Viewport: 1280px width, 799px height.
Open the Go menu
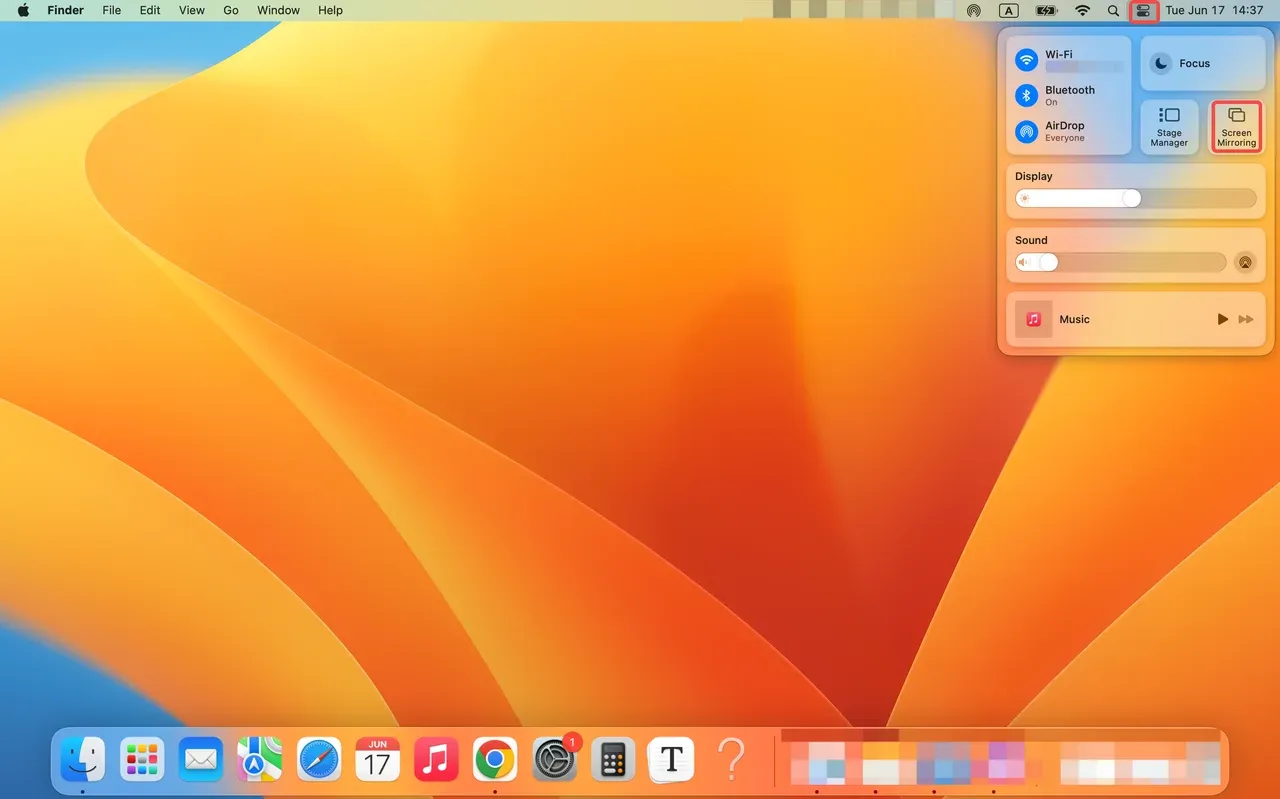(231, 10)
